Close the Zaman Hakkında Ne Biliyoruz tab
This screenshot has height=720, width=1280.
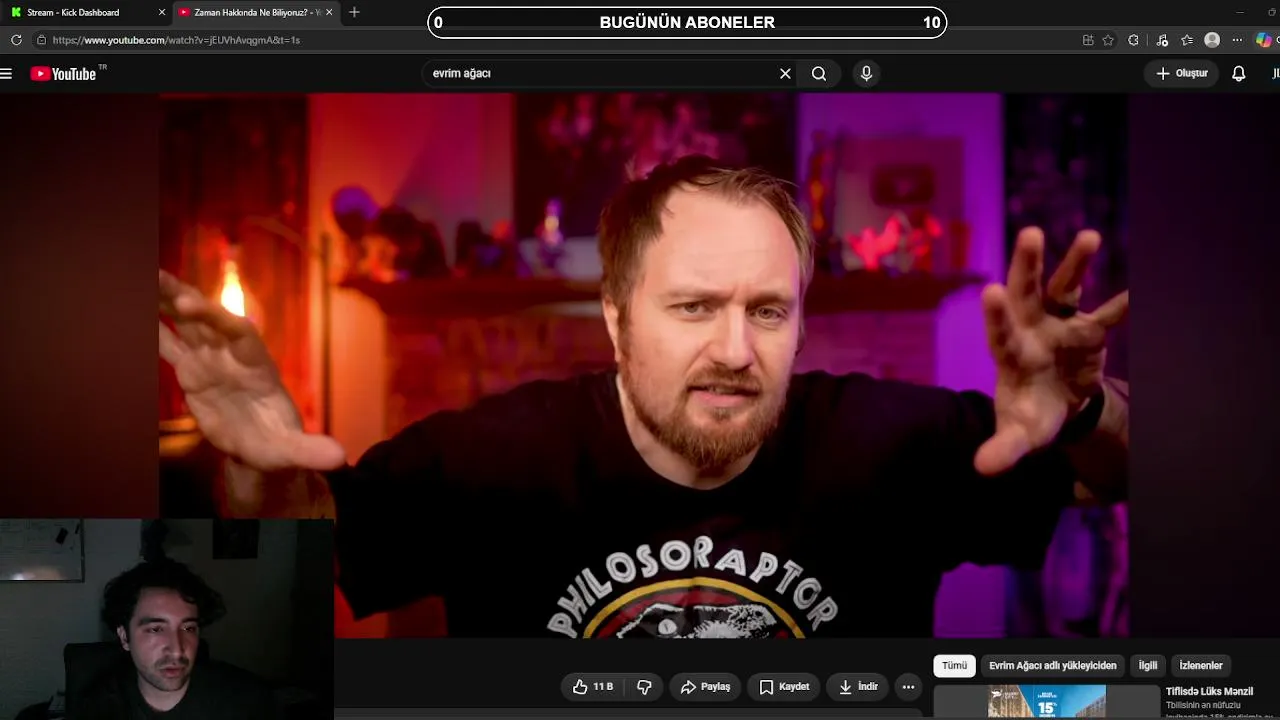point(329,12)
